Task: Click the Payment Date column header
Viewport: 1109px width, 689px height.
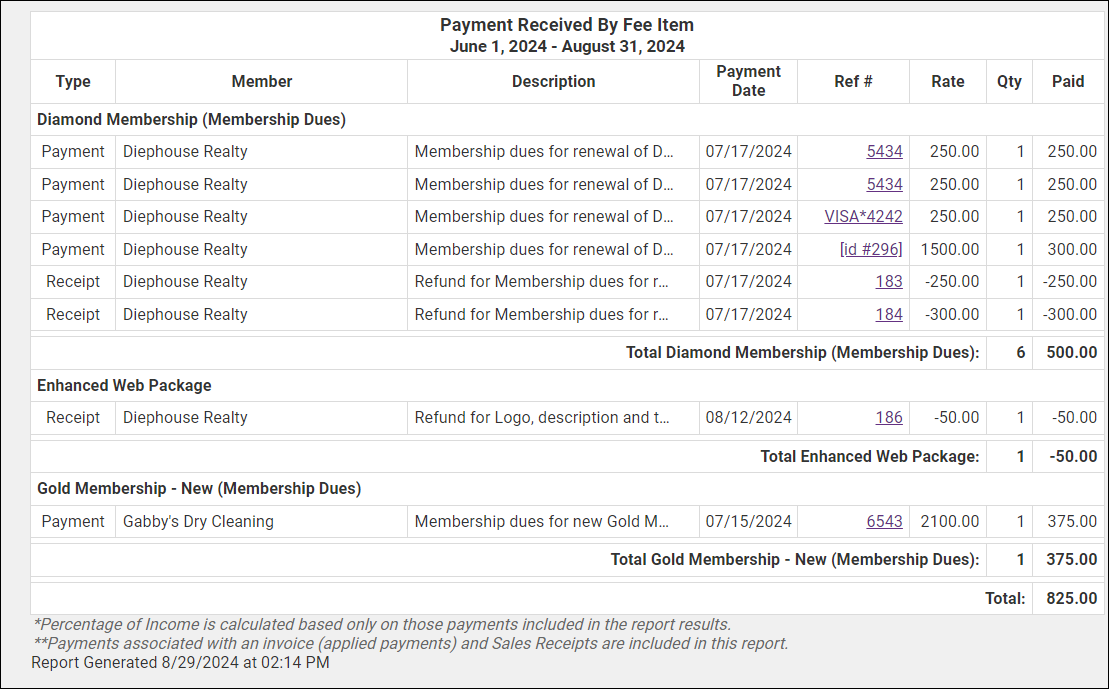Action: 748,81
